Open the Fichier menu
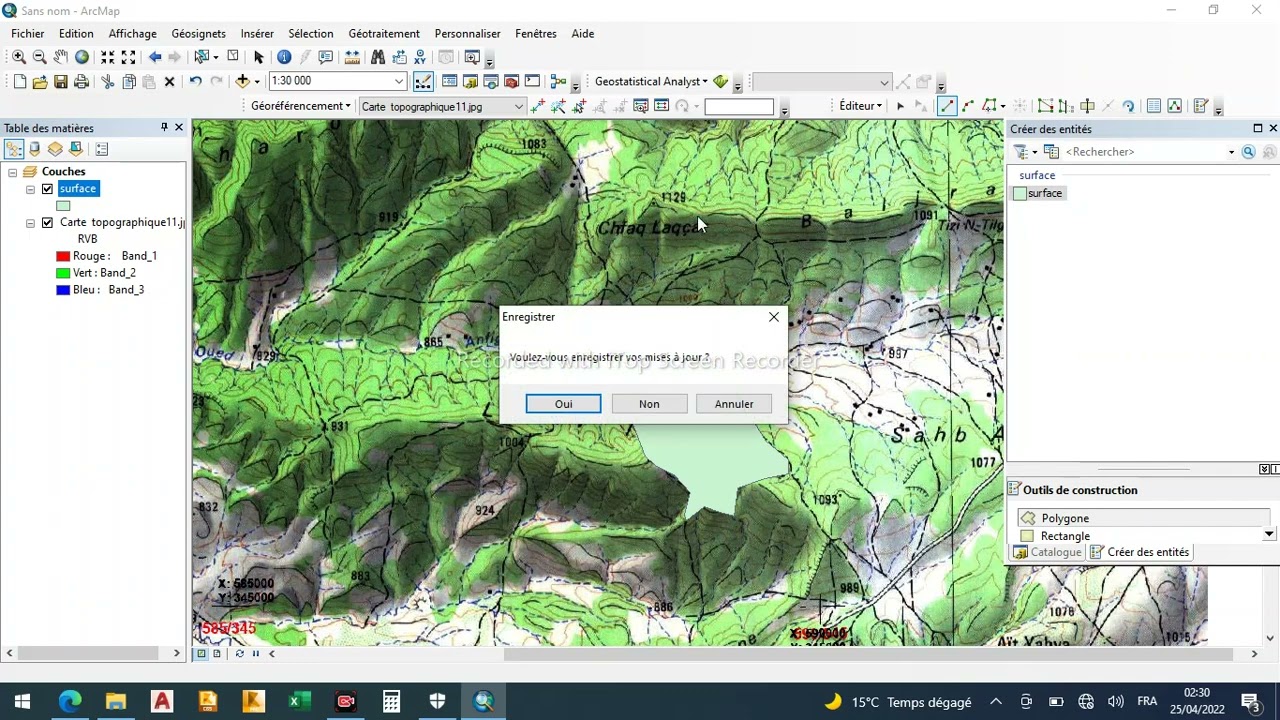 [x=28, y=33]
